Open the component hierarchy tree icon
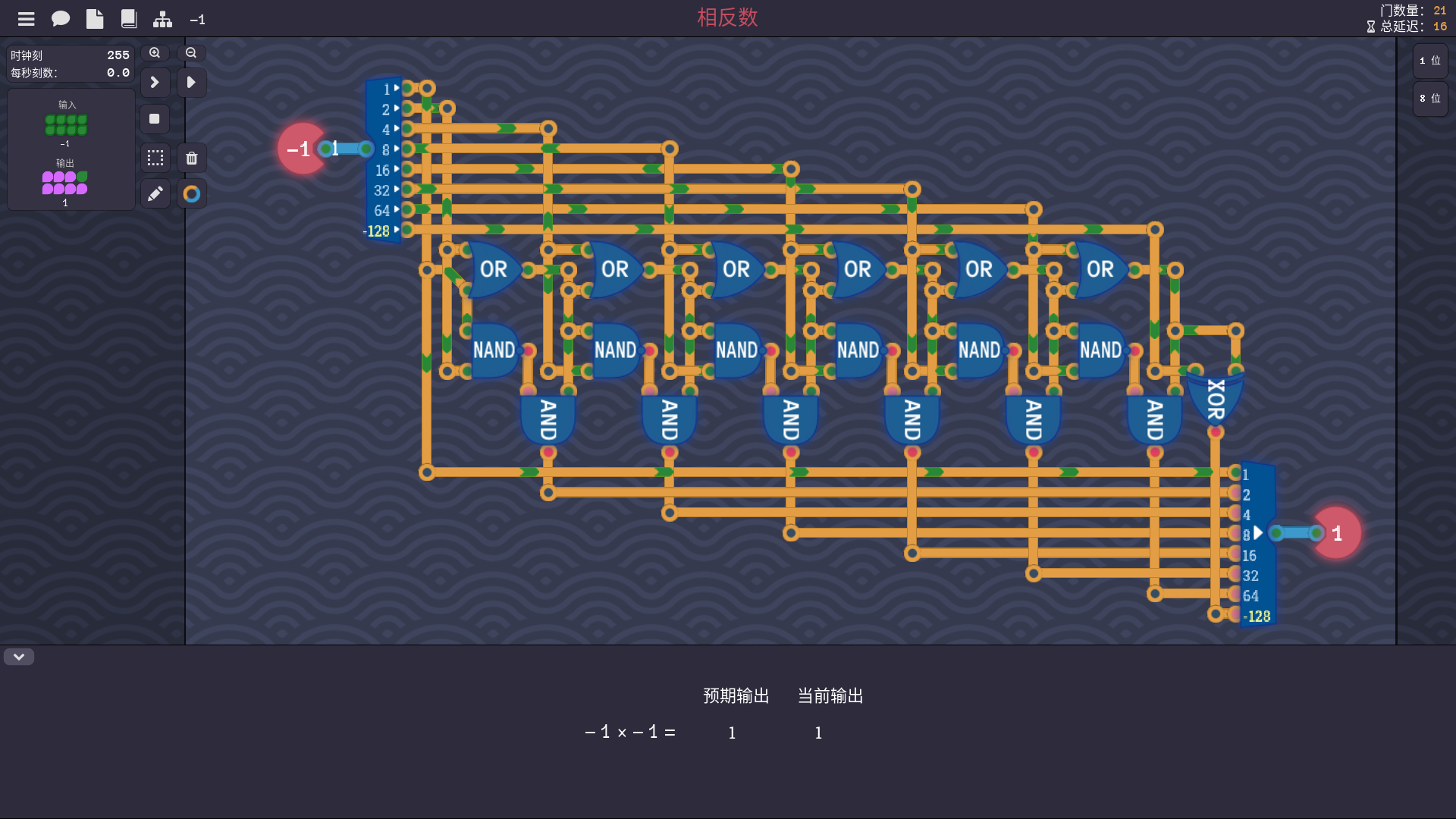 click(162, 19)
